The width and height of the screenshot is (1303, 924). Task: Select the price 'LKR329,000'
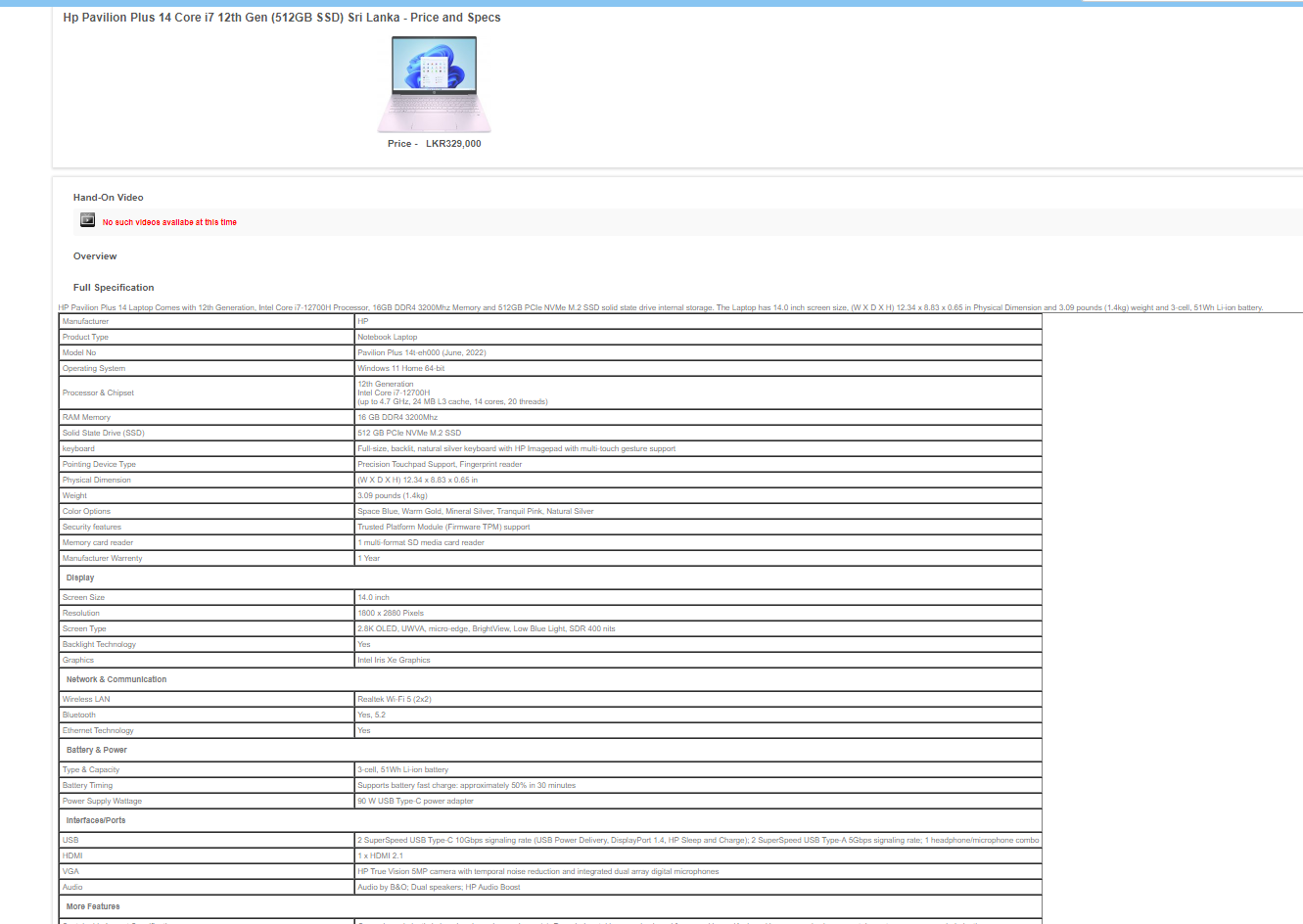tap(453, 144)
